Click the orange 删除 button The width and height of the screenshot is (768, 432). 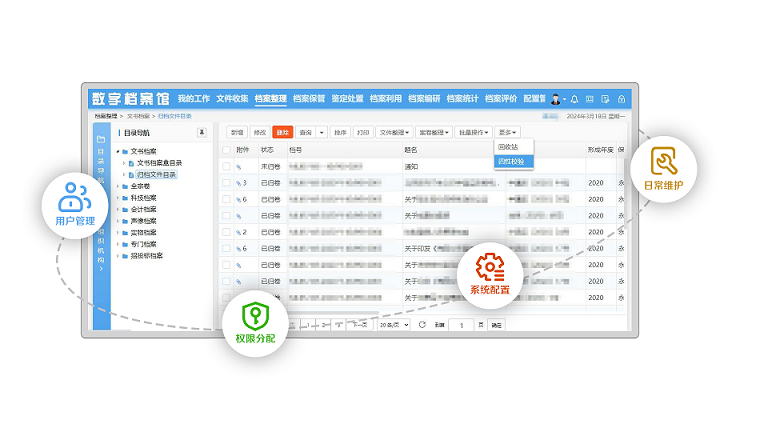(x=282, y=132)
